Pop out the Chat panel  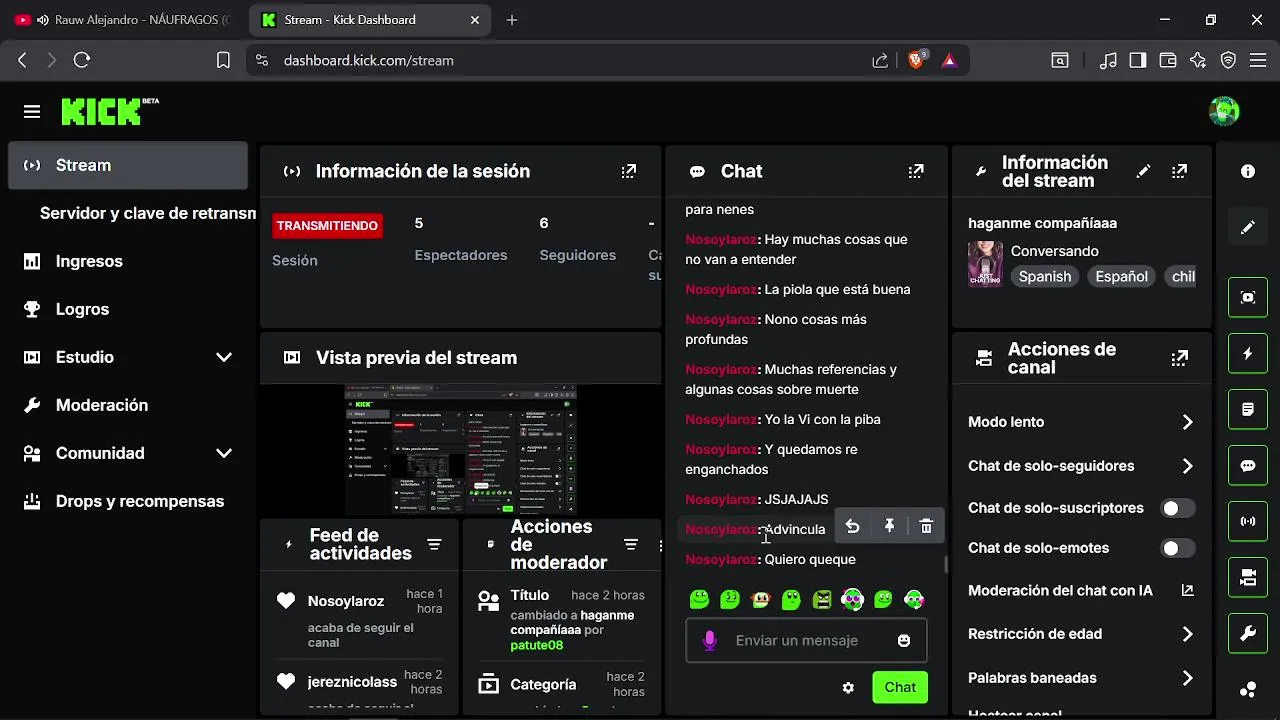pos(916,171)
